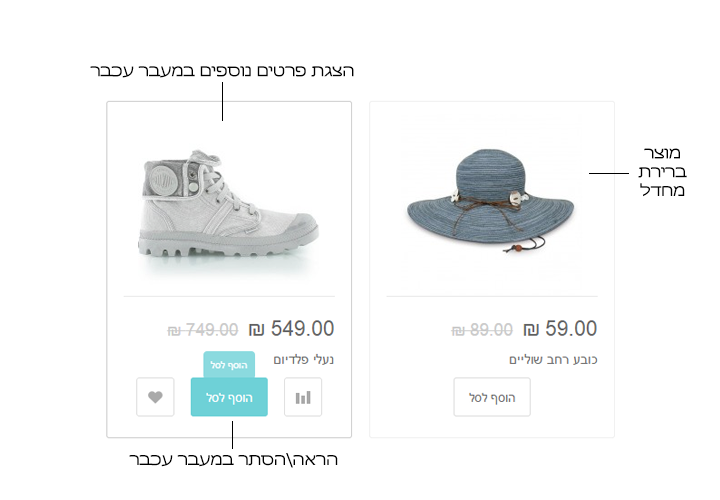Click the מוצר ברירת מחדל caption

coord(662,171)
